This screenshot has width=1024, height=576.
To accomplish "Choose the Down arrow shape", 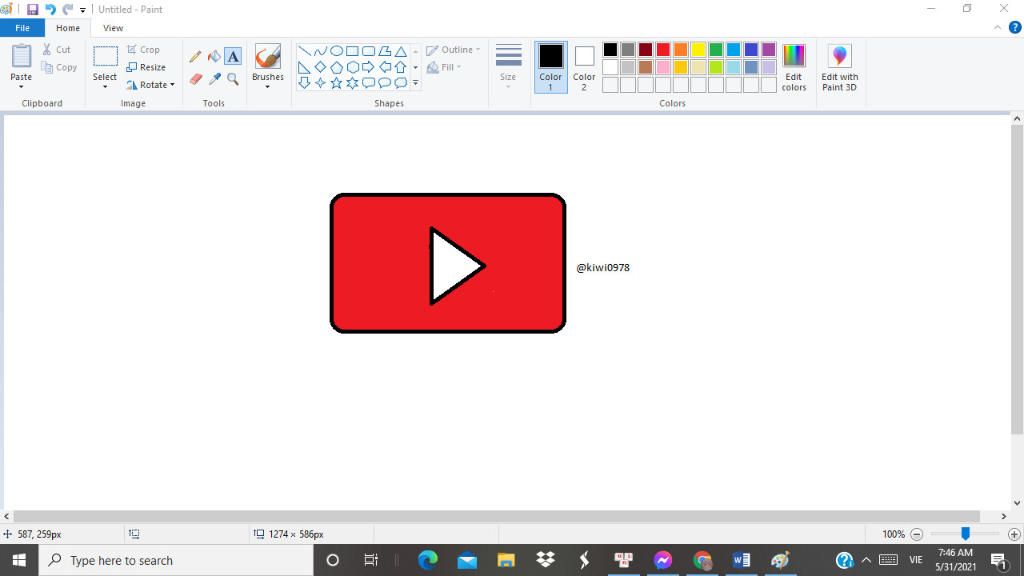I will click(304, 83).
